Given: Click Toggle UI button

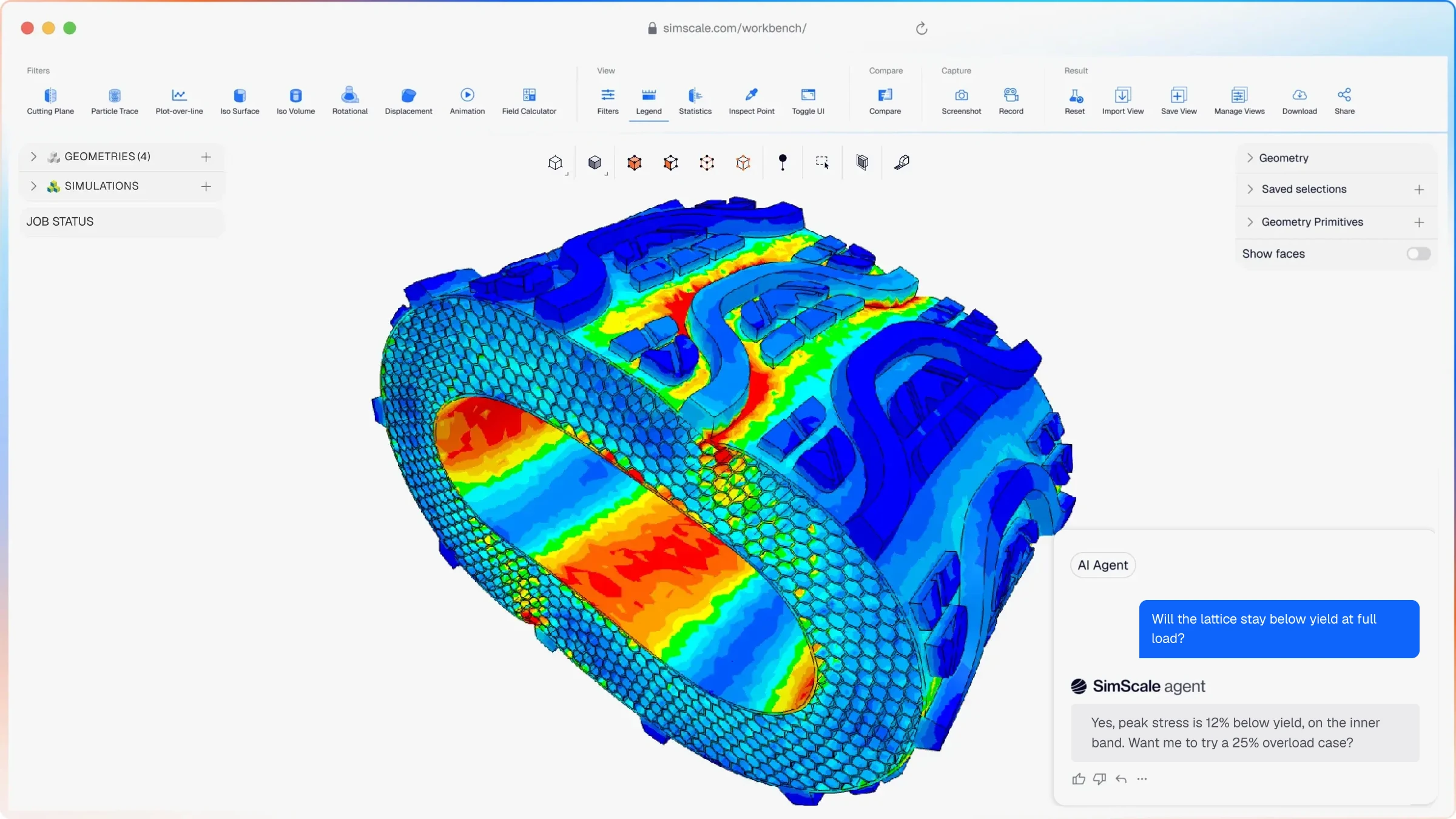Looking at the screenshot, I should [808, 101].
